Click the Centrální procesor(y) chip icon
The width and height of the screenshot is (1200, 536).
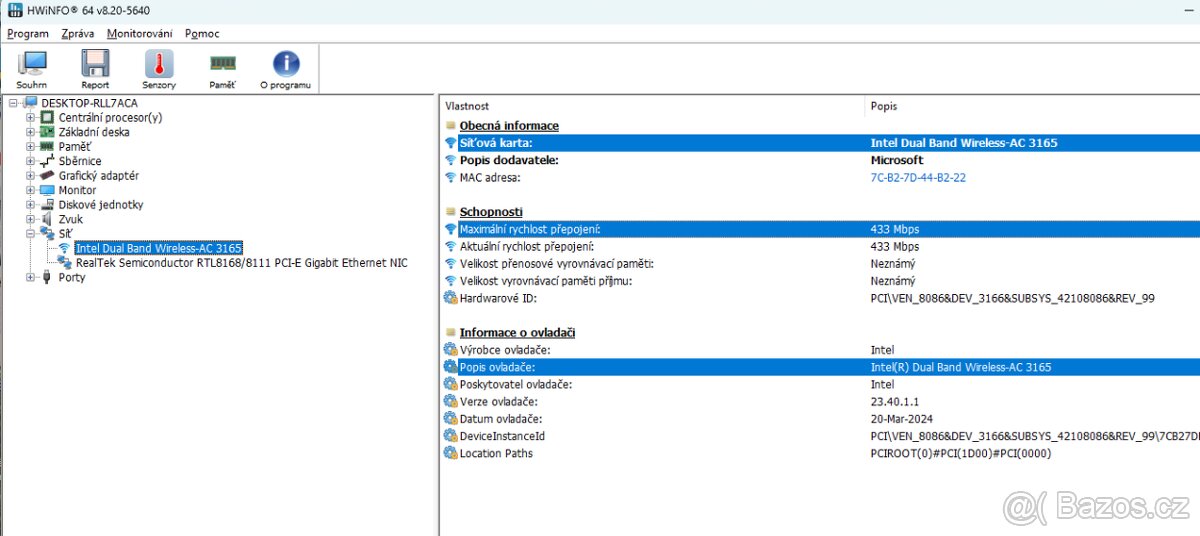pyautogui.click(x=47, y=117)
